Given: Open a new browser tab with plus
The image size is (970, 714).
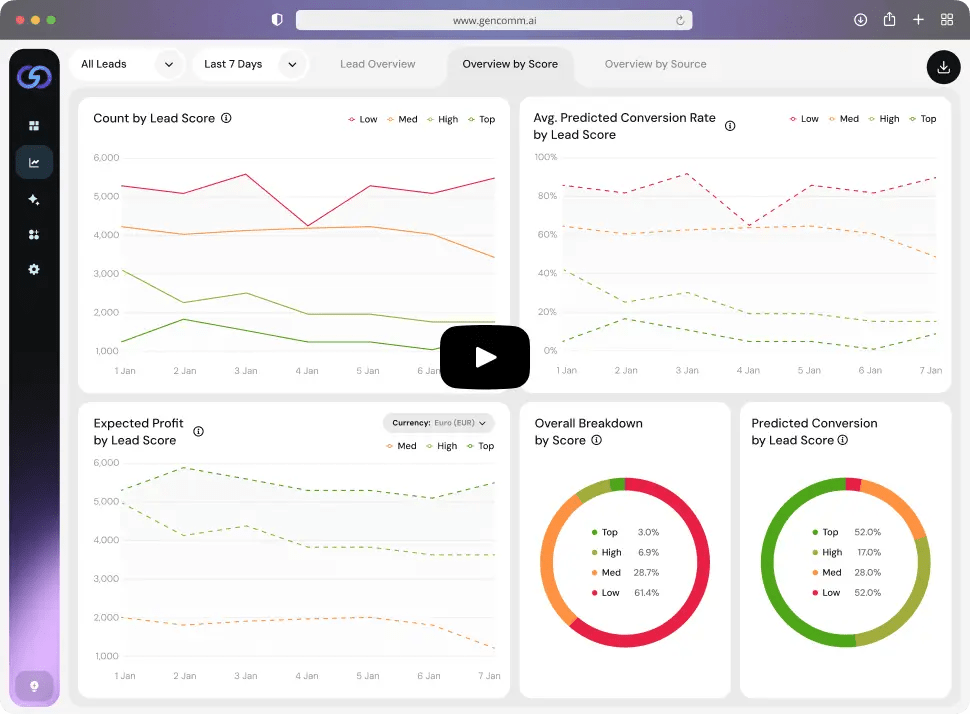Looking at the screenshot, I should [918, 20].
